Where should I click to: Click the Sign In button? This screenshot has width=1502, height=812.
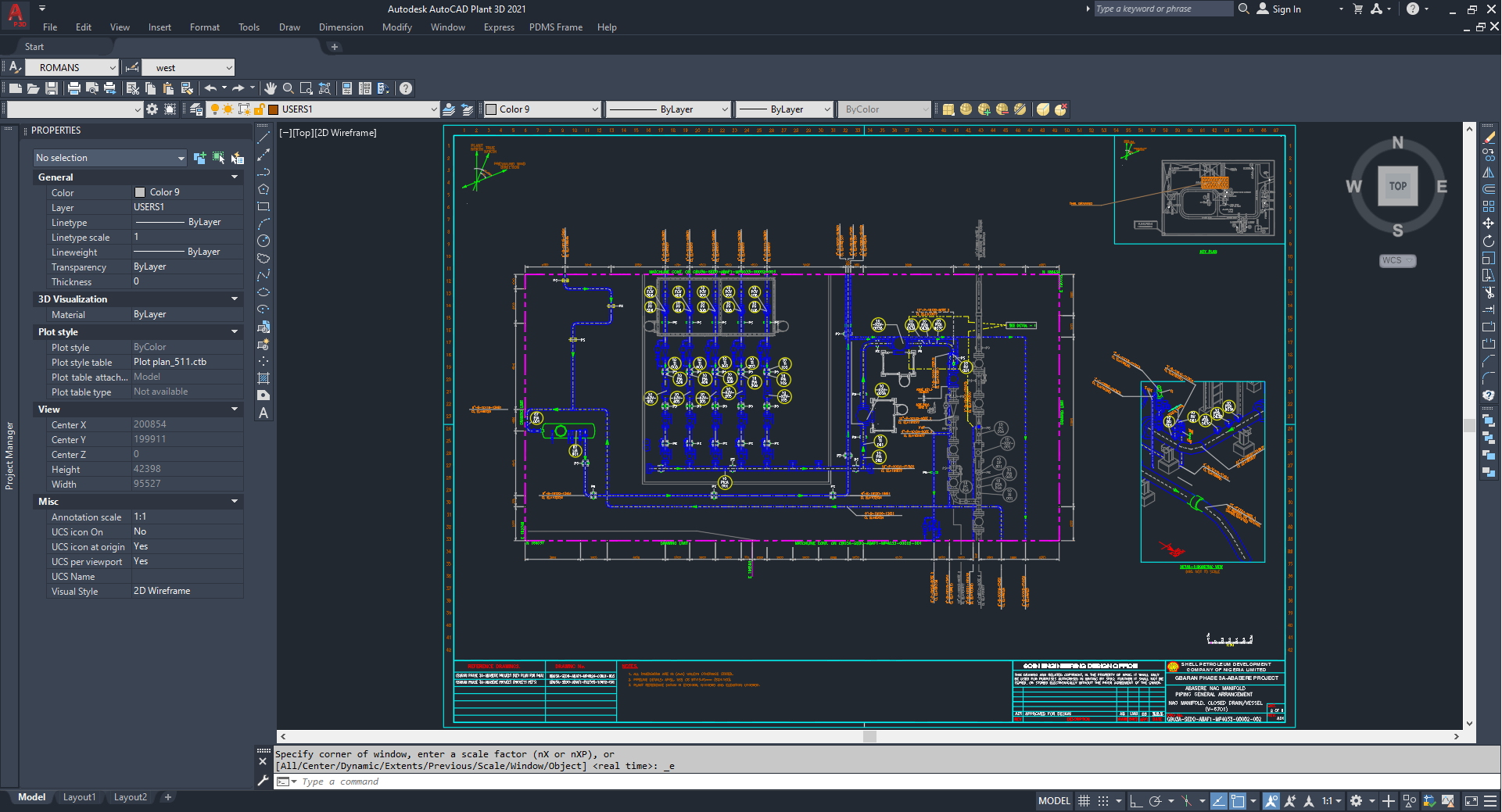pos(1280,9)
